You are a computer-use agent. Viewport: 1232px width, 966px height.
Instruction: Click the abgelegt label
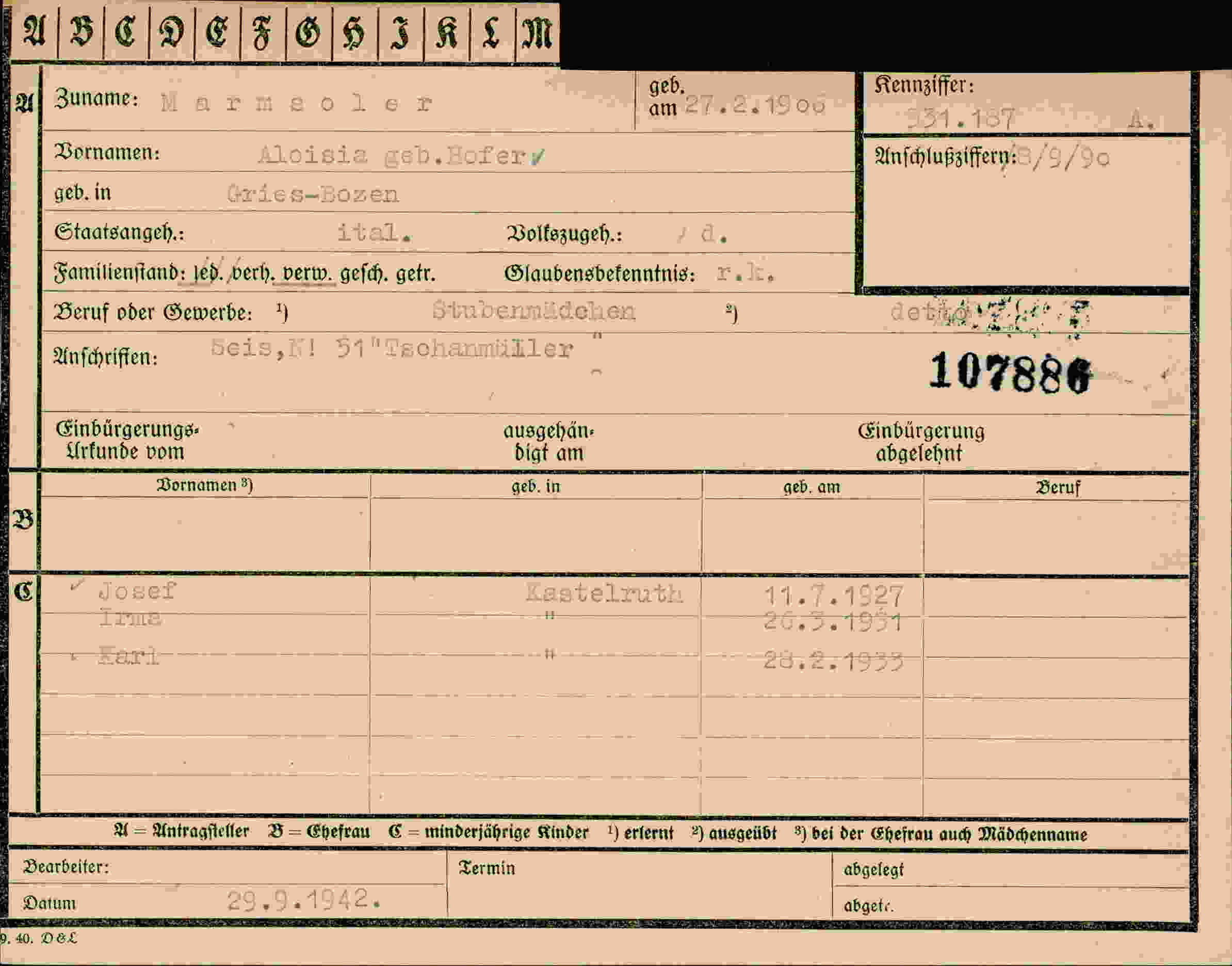pos(873,870)
